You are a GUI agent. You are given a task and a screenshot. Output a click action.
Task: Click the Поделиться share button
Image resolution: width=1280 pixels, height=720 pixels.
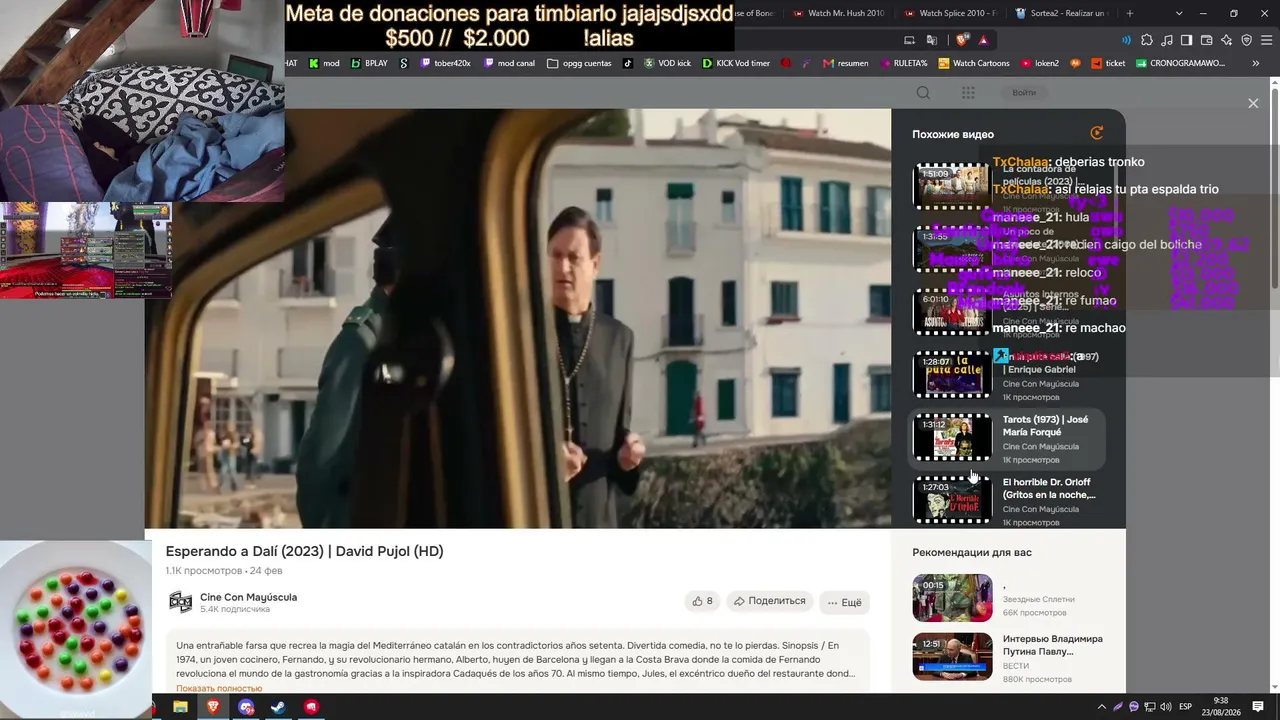(x=769, y=601)
